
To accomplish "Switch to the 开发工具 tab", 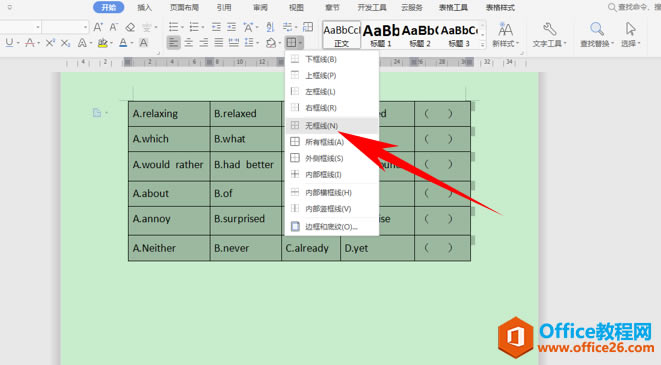I will 372,8.
